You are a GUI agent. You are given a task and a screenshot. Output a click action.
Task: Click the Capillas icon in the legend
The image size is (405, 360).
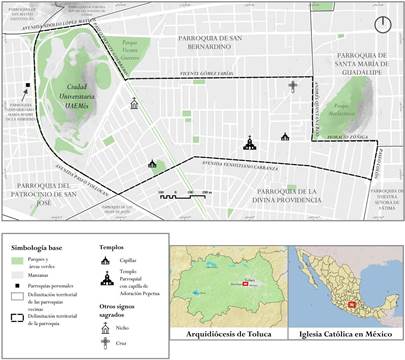pyautogui.click(x=105, y=260)
